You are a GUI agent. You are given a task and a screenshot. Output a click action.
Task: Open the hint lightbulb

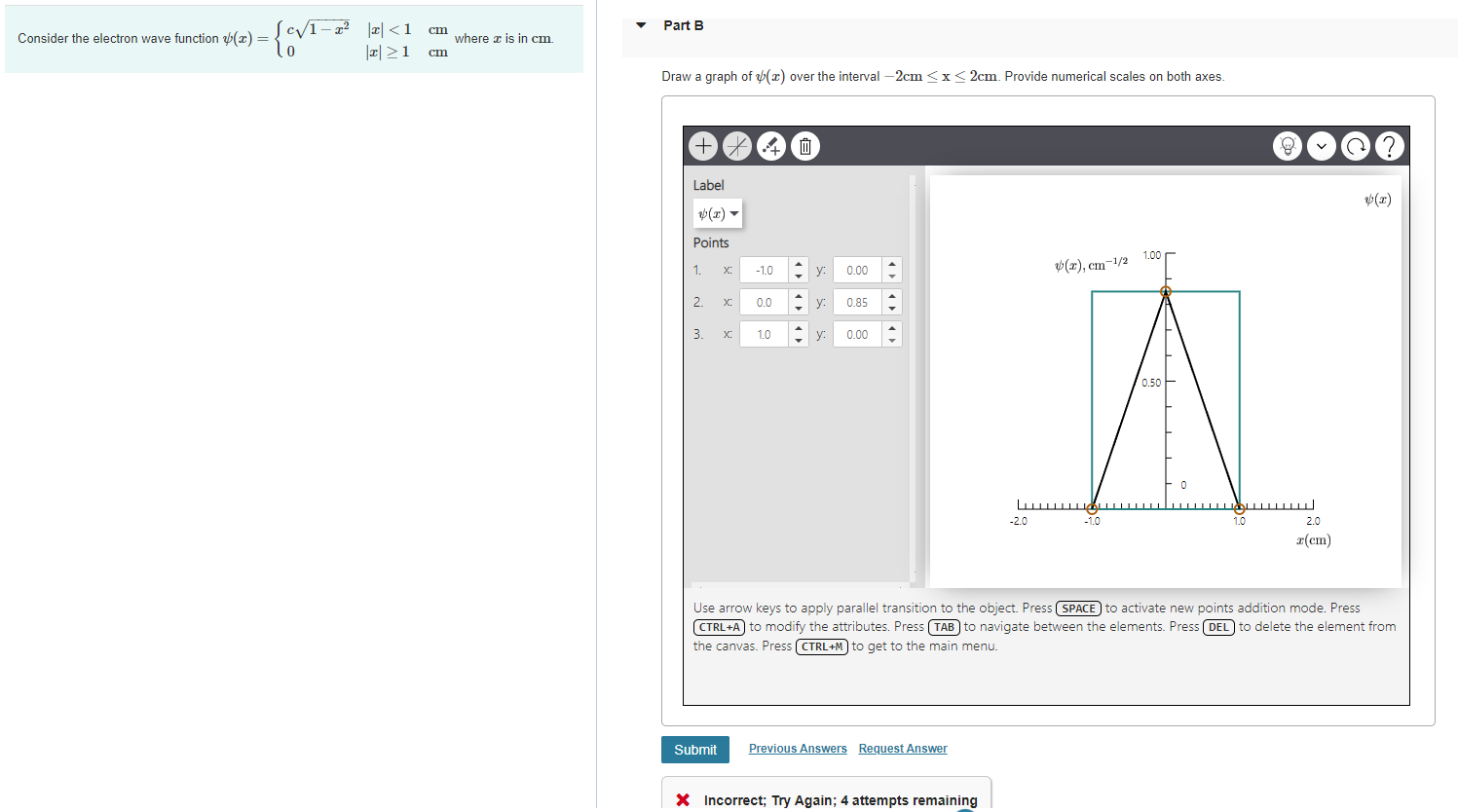coord(1287,145)
